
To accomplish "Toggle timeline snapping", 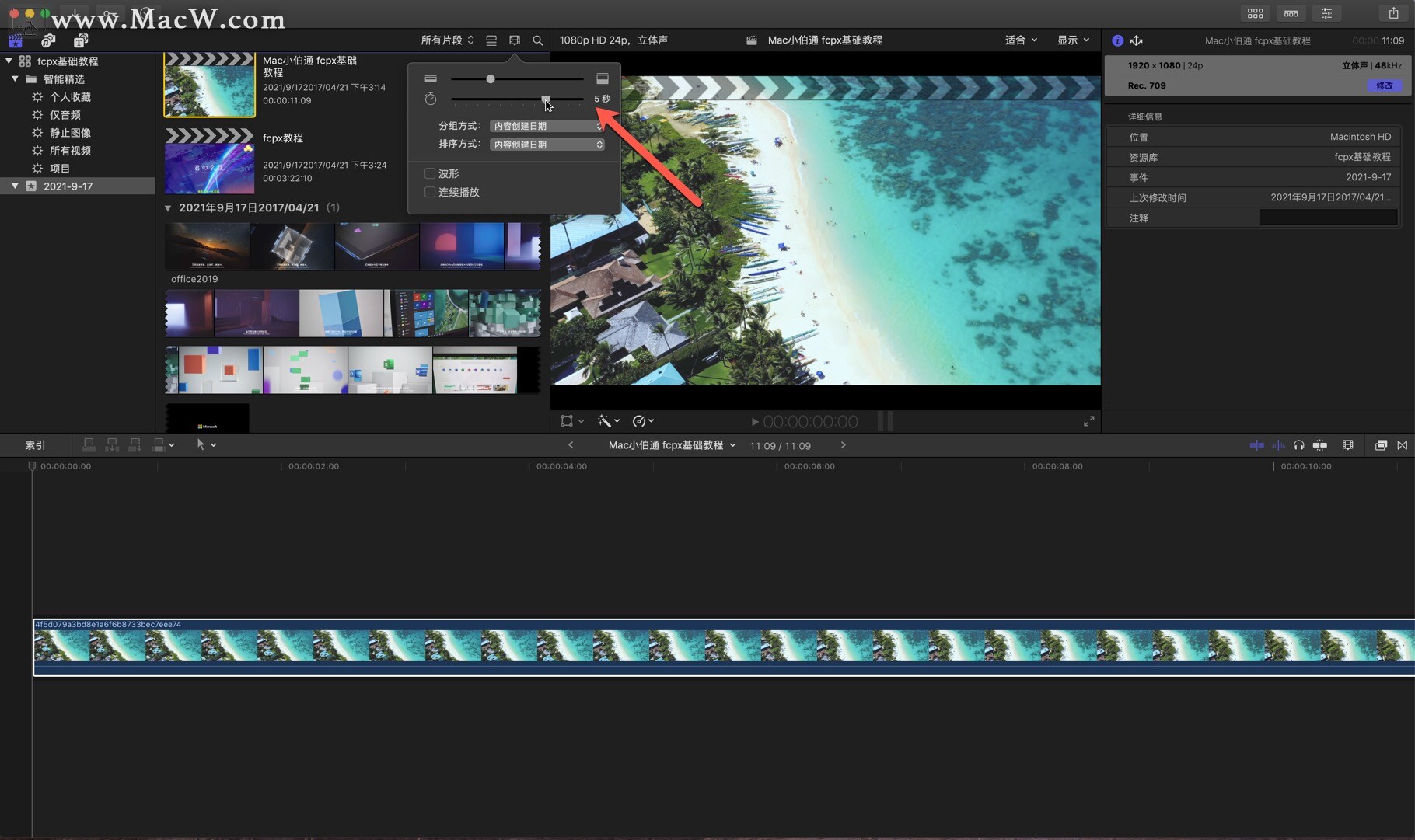I will pos(1320,445).
